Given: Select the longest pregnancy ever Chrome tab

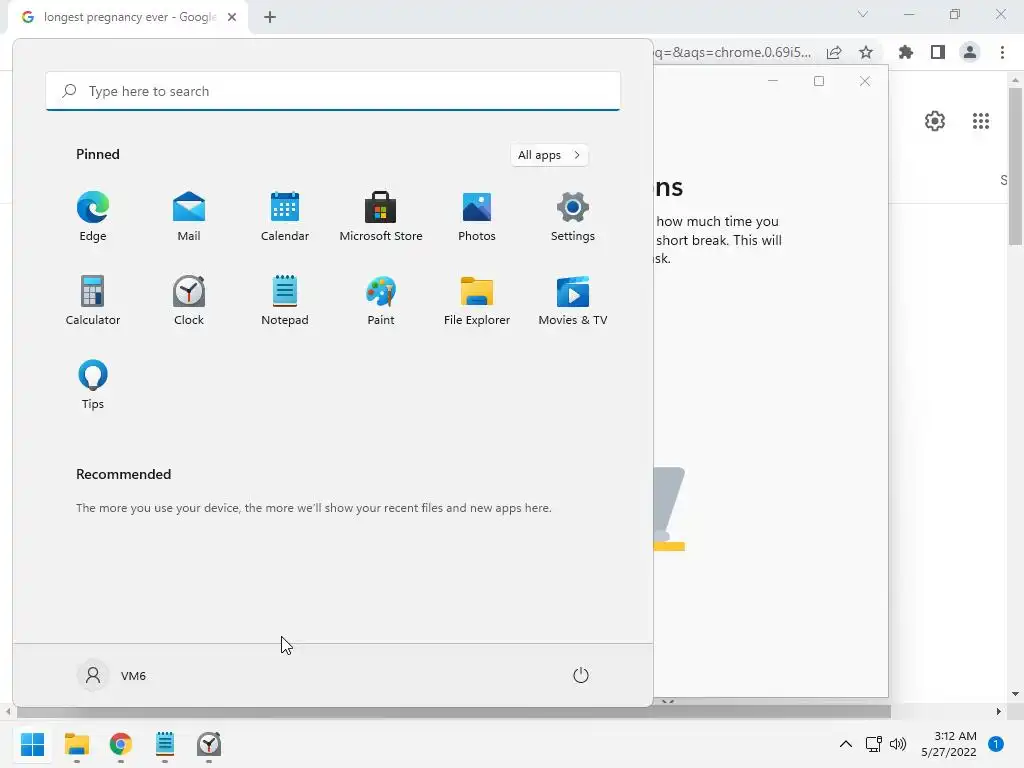Looking at the screenshot, I should (128, 17).
